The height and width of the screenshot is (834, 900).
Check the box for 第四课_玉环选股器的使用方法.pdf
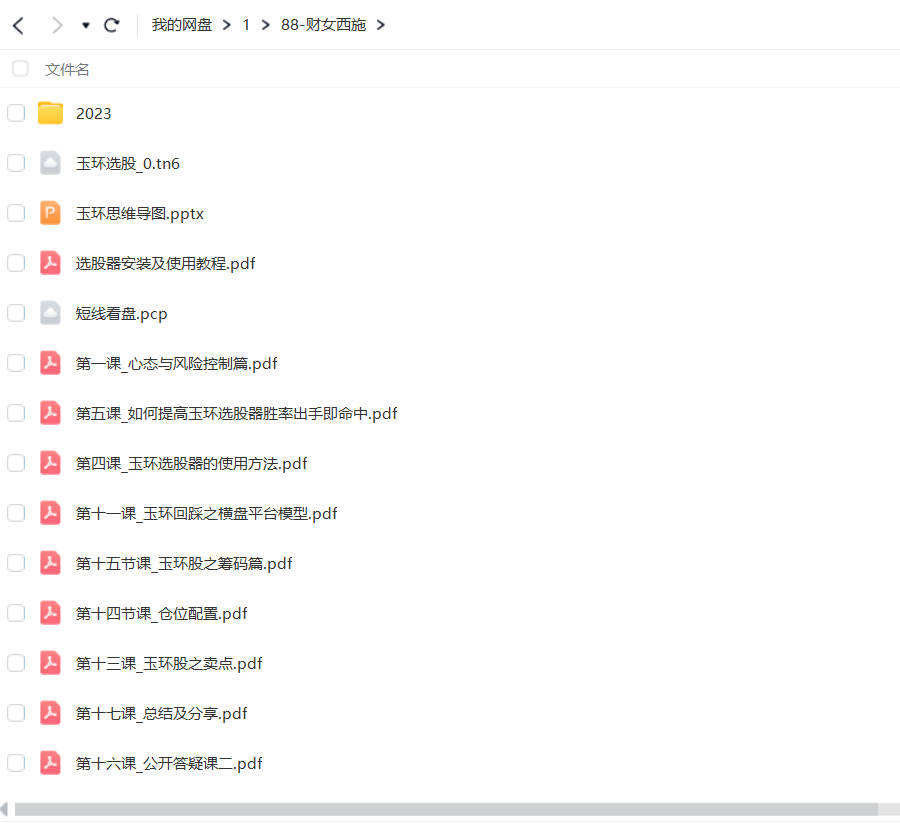pyautogui.click(x=16, y=463)
